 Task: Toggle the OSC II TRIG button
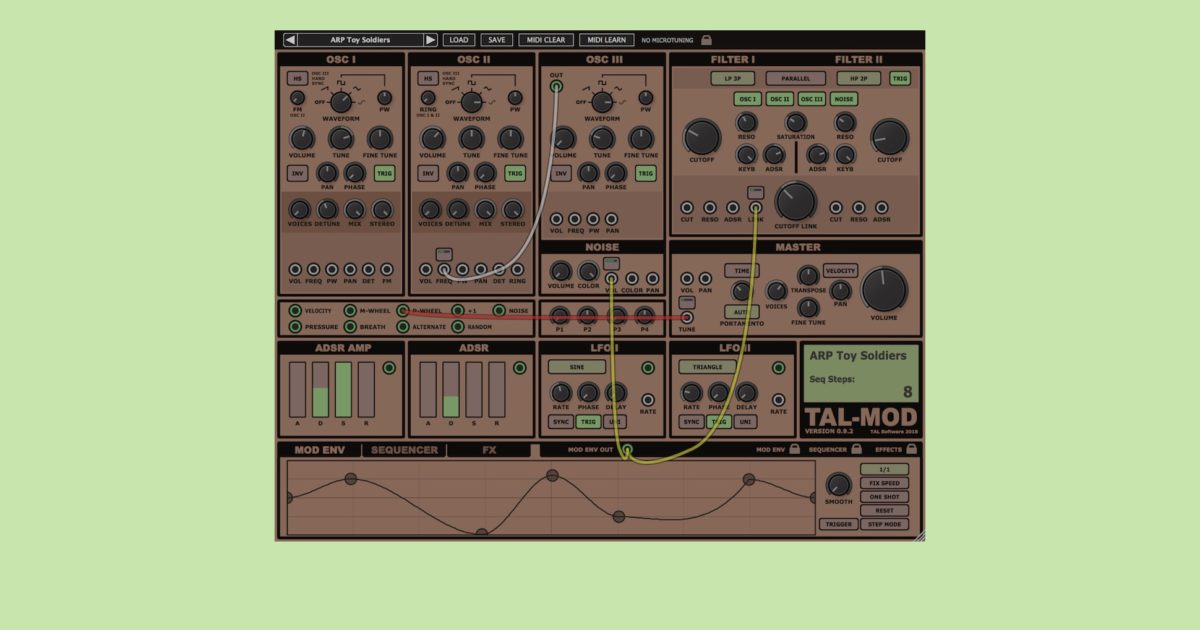click(515, 173)
